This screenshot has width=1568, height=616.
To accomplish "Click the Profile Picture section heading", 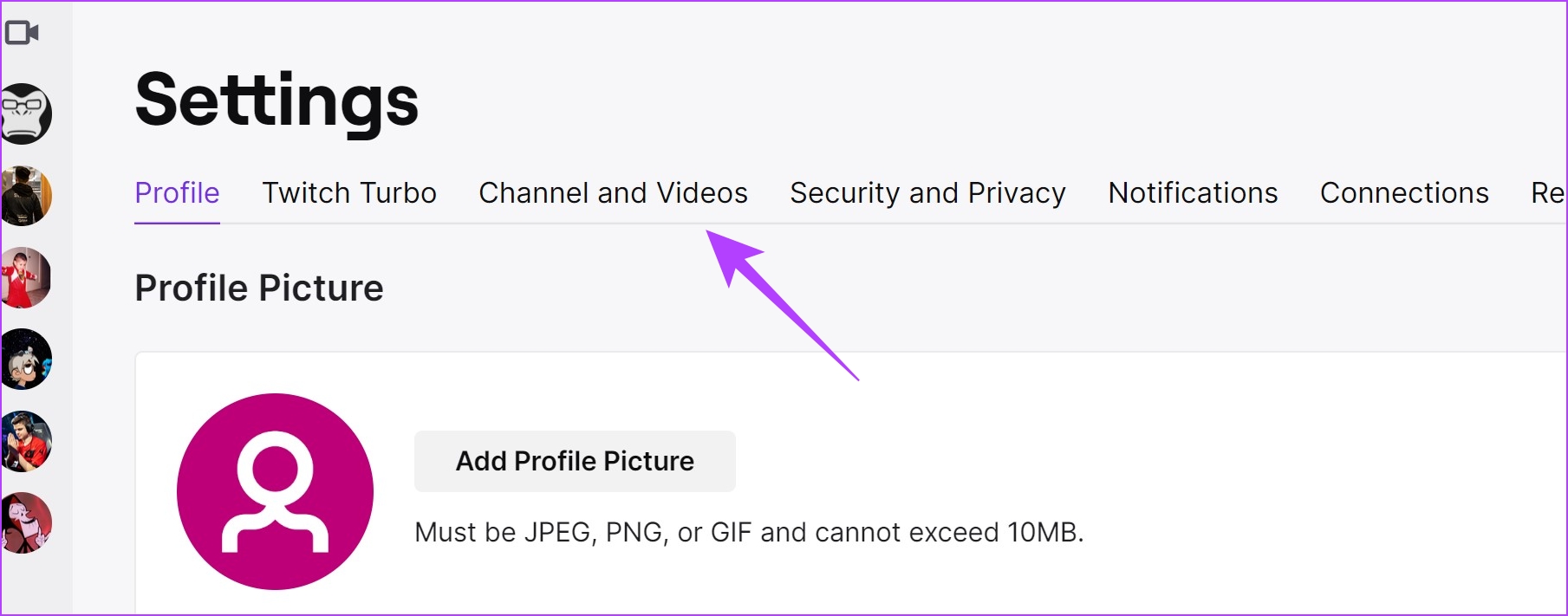I will [x=259, y=288].
